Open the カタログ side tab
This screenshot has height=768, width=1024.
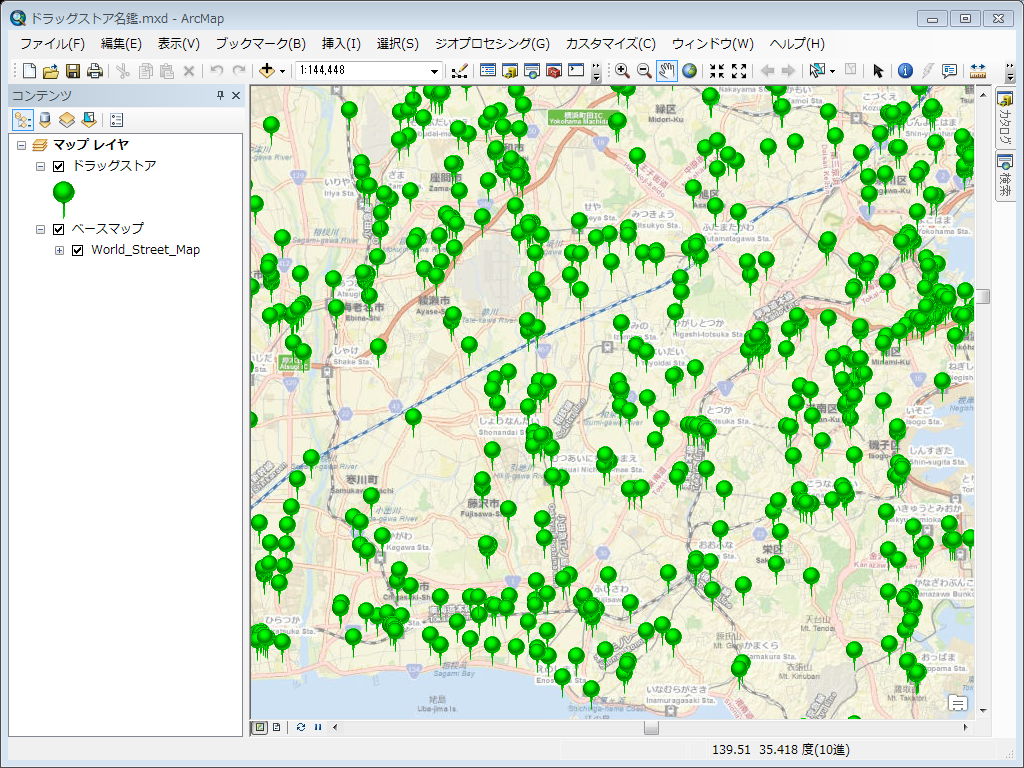[1005, 118]
